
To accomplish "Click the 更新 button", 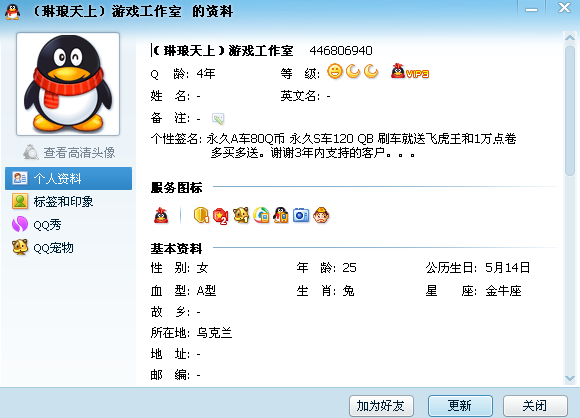I will 460,406.
